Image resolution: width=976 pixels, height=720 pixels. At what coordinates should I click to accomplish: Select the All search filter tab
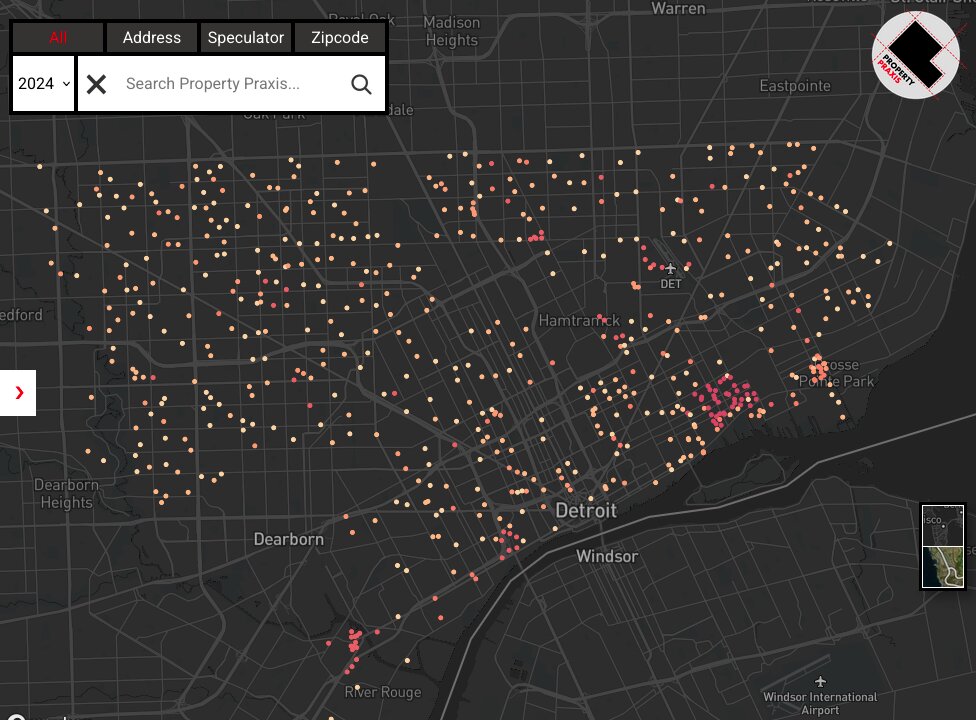pyautogui.click(x=58, y=38)
